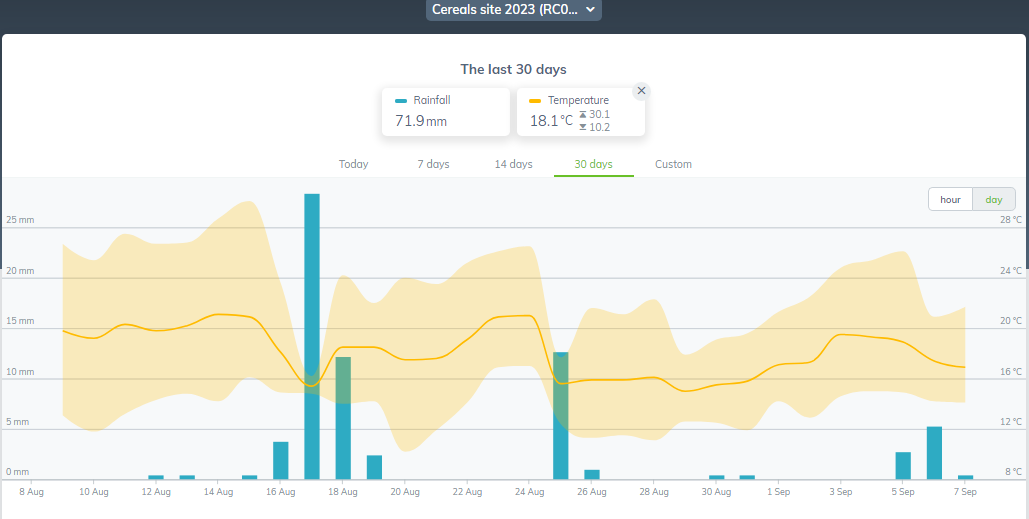Click the yellow Temperature legend color marker
Viewport: 1029px width, 519px height.
(x=536, y=101)
